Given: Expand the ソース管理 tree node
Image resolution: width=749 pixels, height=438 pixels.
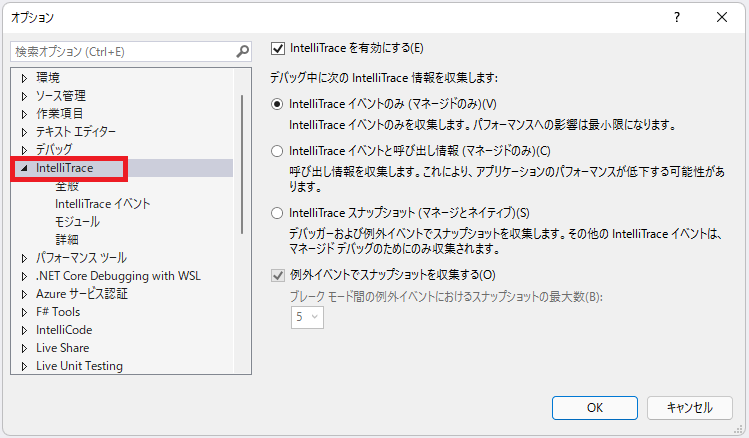Looking at the screenshot, I should (x=24, y=96).
